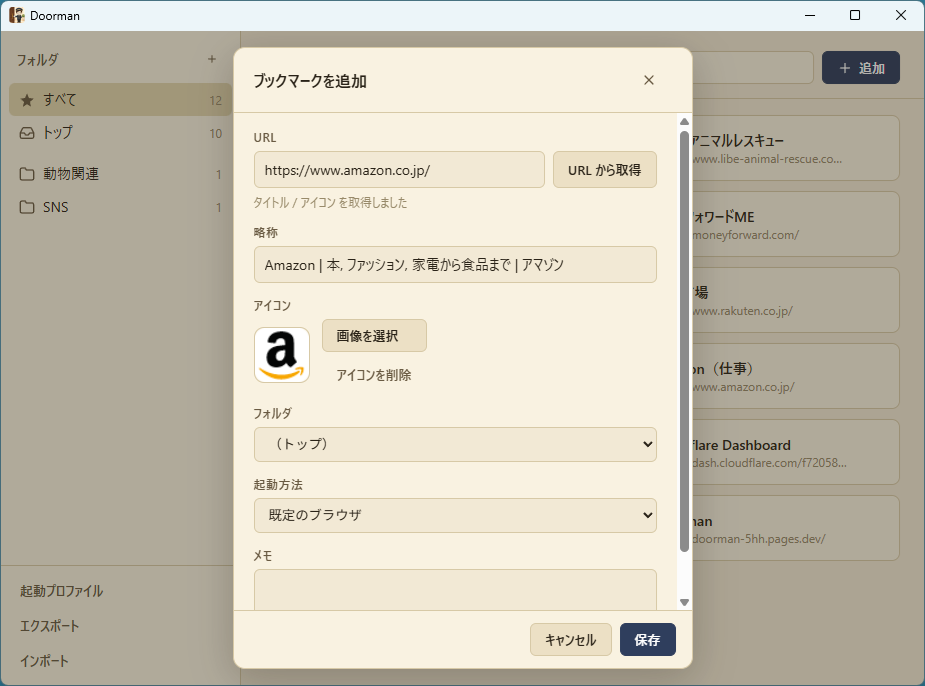Open the 動物関連 folder icon

click(x=29, y=173)
